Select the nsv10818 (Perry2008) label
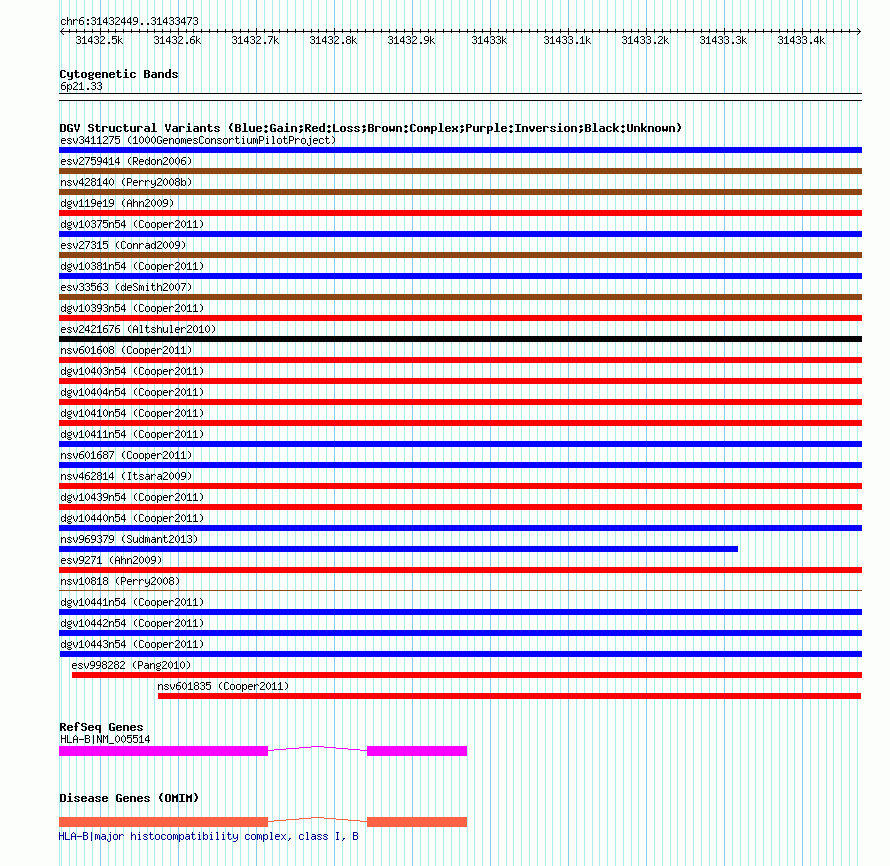This screenshot has width=890, height=866. pos(120,581)
